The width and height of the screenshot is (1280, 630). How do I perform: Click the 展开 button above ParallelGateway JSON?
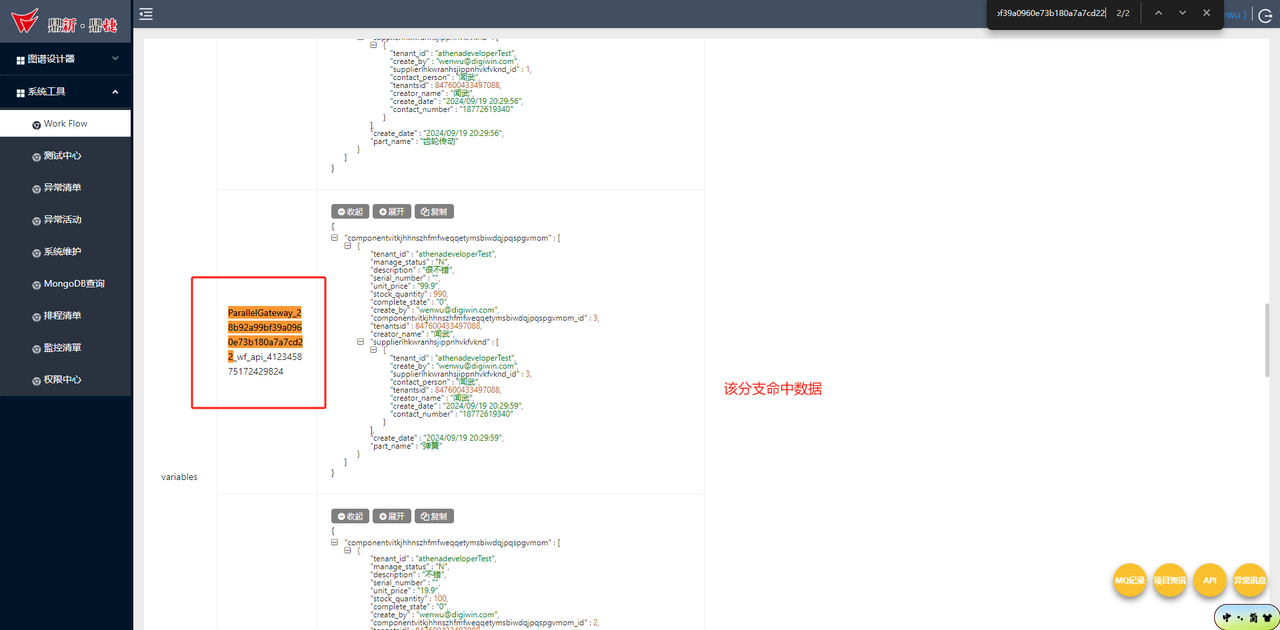click(391, 212)
